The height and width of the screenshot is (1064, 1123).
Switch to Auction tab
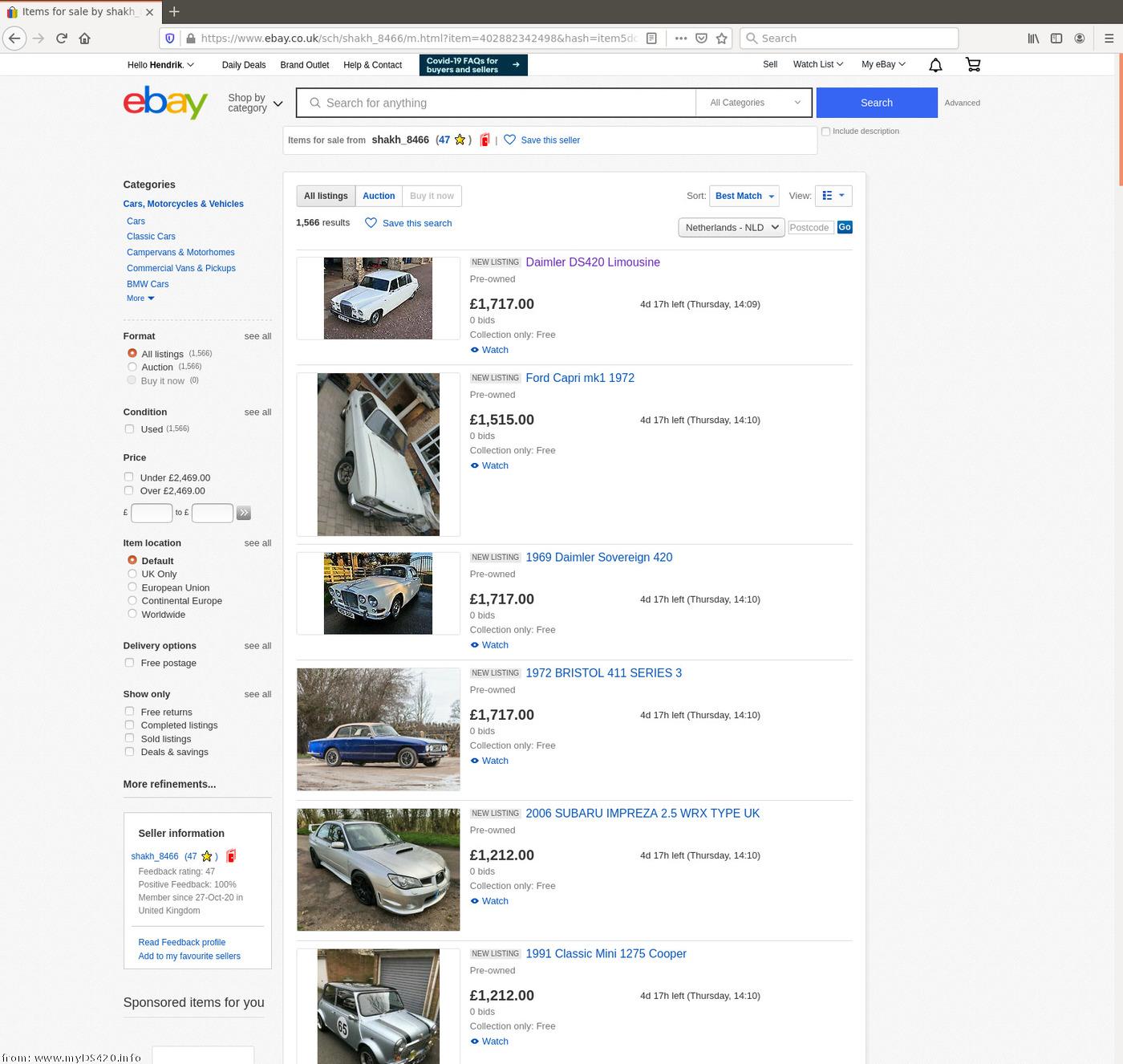(379, 196)
